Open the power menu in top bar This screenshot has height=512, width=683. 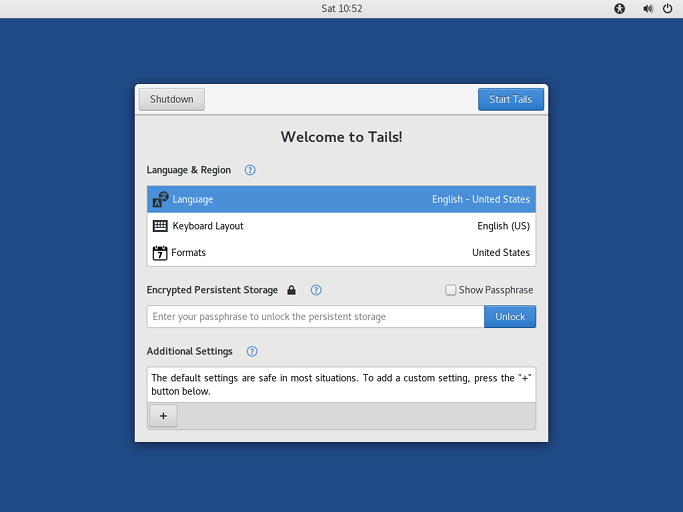click(x=667, y=8)
